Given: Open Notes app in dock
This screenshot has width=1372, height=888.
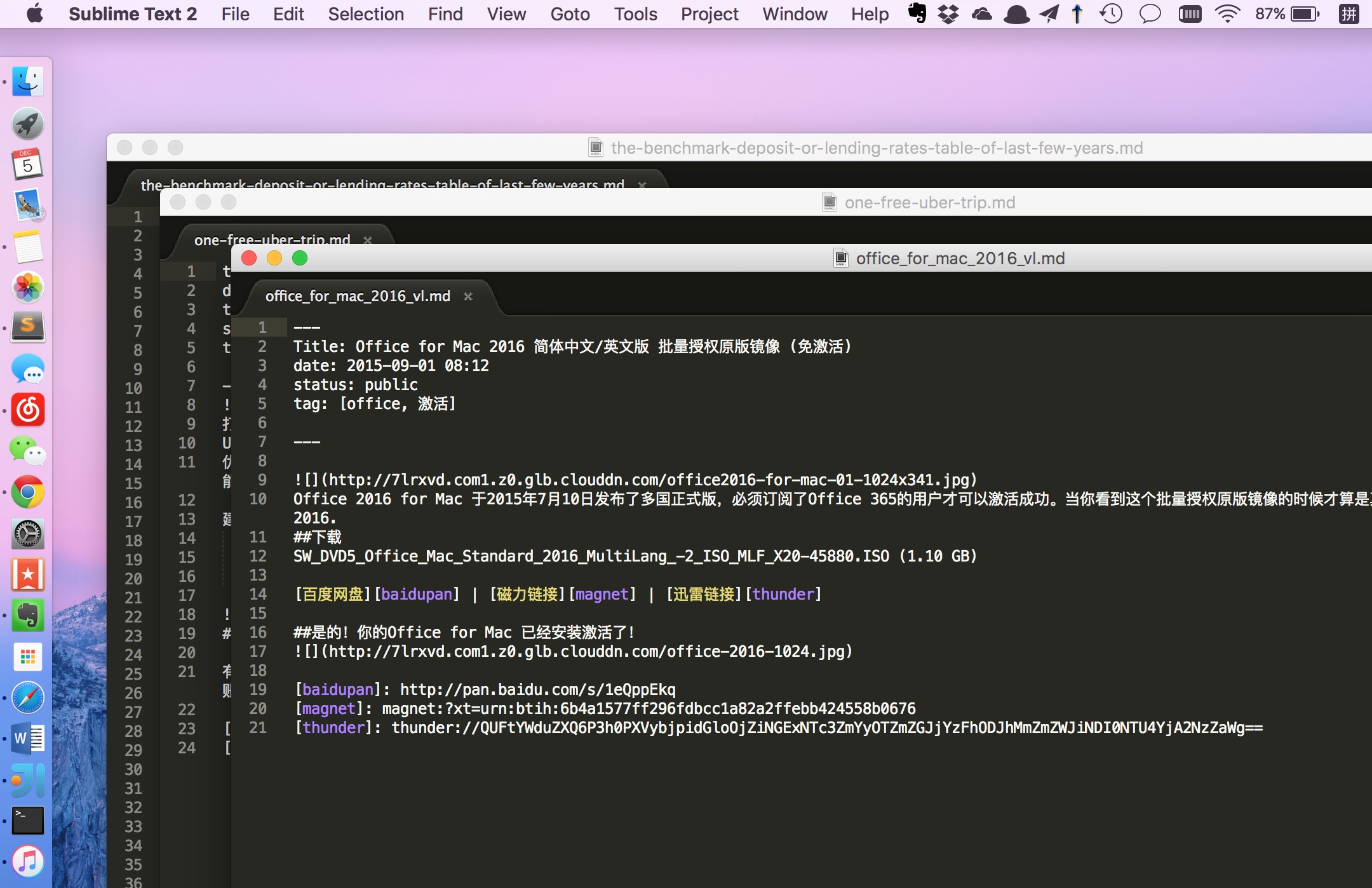Looking at the screenshot, I should coord(28,247).
